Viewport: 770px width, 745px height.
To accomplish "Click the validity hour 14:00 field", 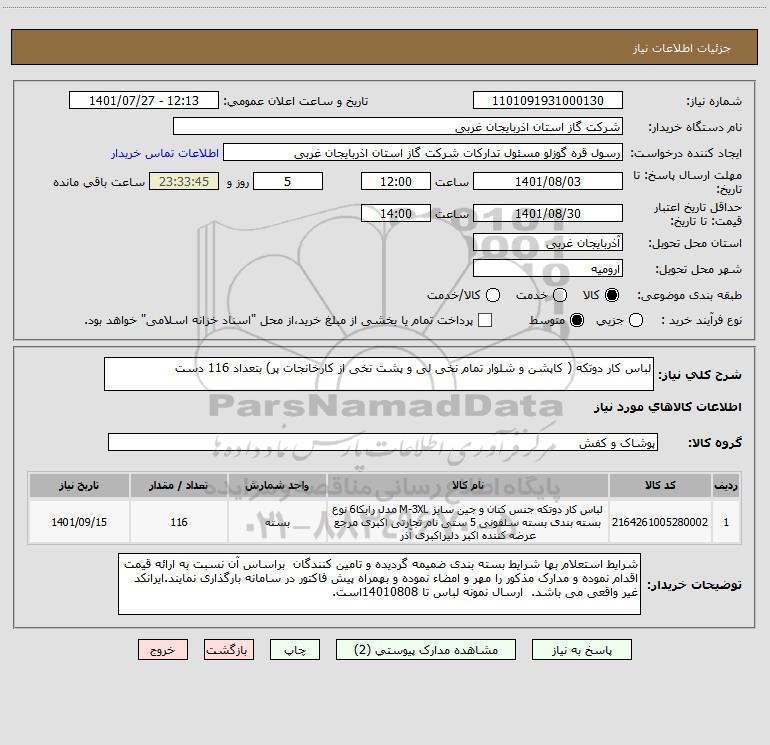I will point(396,213).
